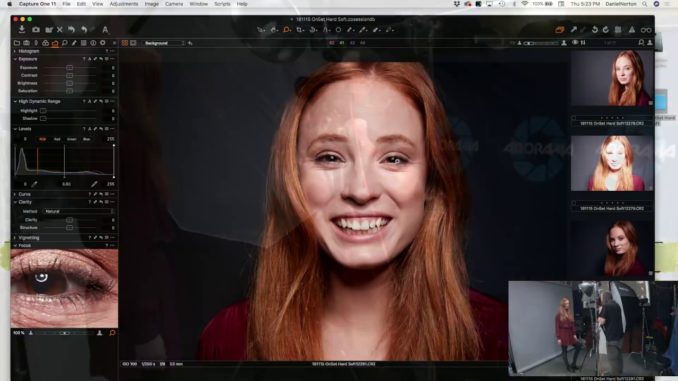Select the Crop cursor tool
The width and height of the screenshot is (678, 381).
pyautogui.click(x=300, y=30)
